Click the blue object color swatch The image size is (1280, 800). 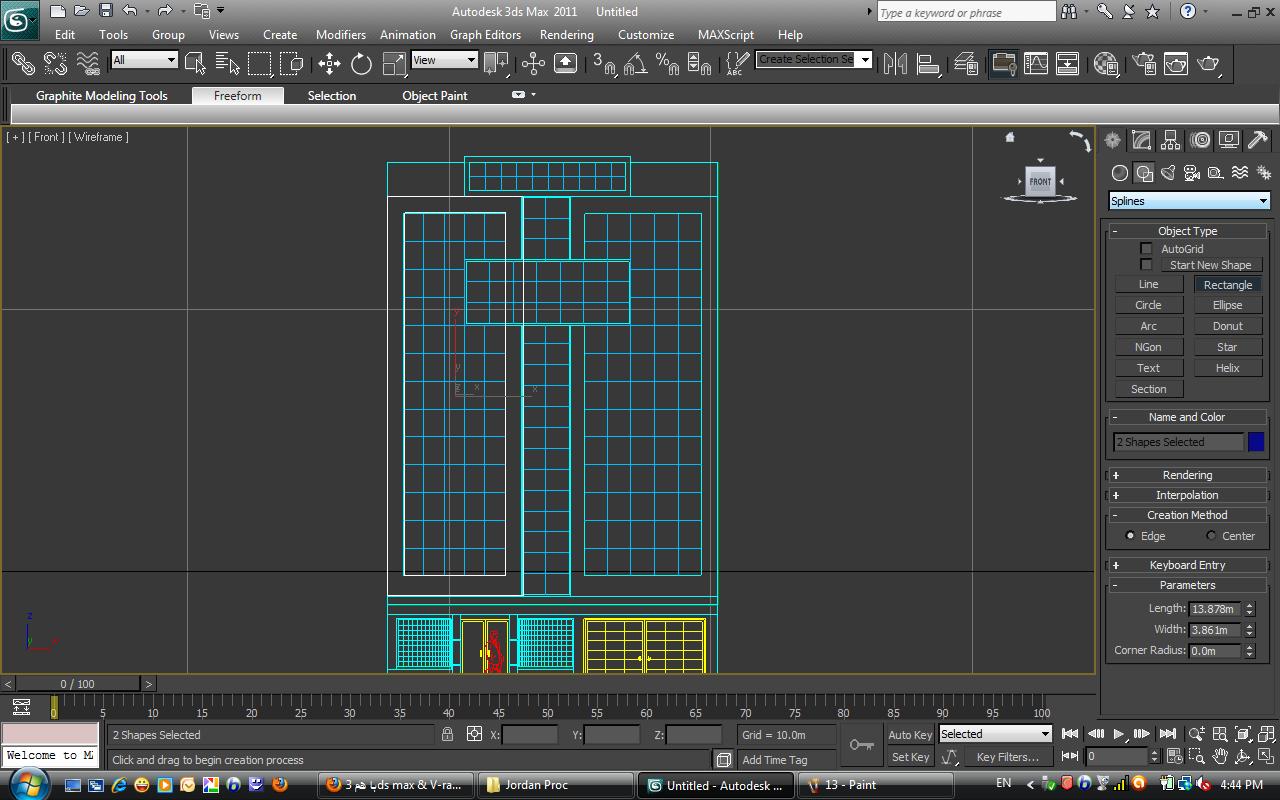pyautogui.click(x=1256, y=442)
